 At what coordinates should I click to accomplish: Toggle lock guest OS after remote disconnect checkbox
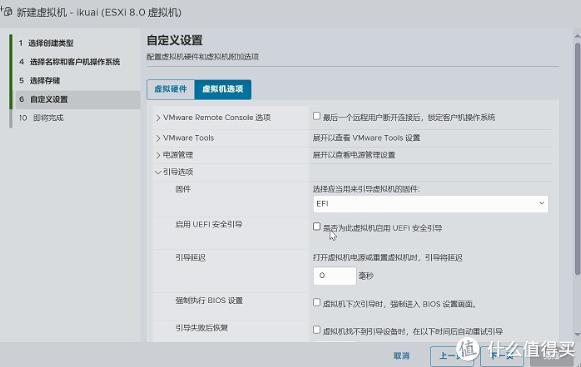(x=316, y=116)
